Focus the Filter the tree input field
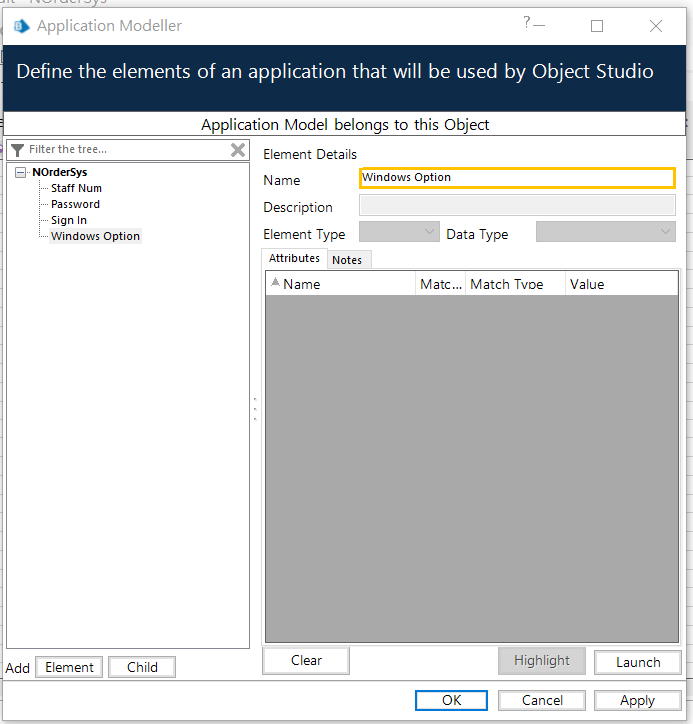The image size is (693, 724). [127, 150]
